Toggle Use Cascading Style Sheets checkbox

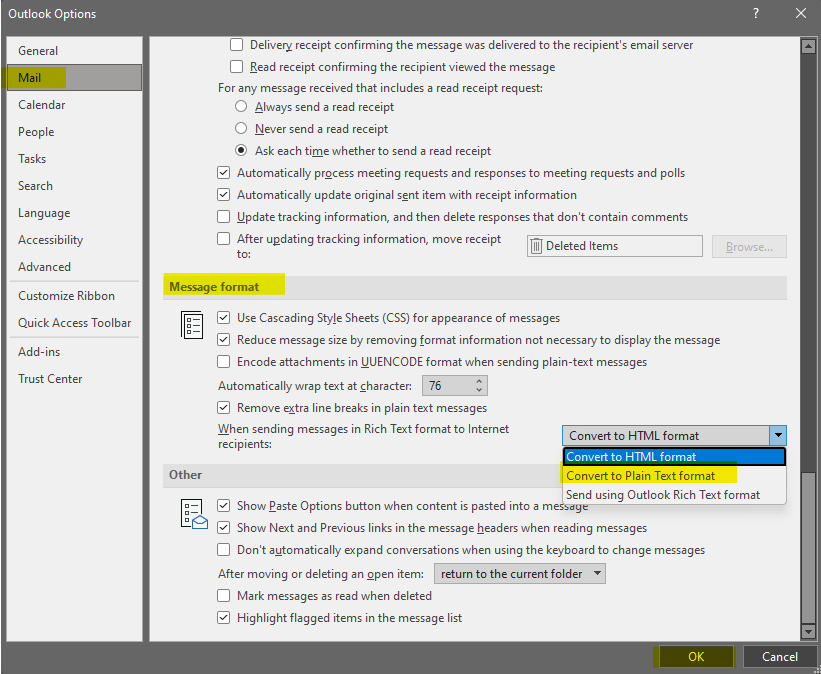[224, 317]
